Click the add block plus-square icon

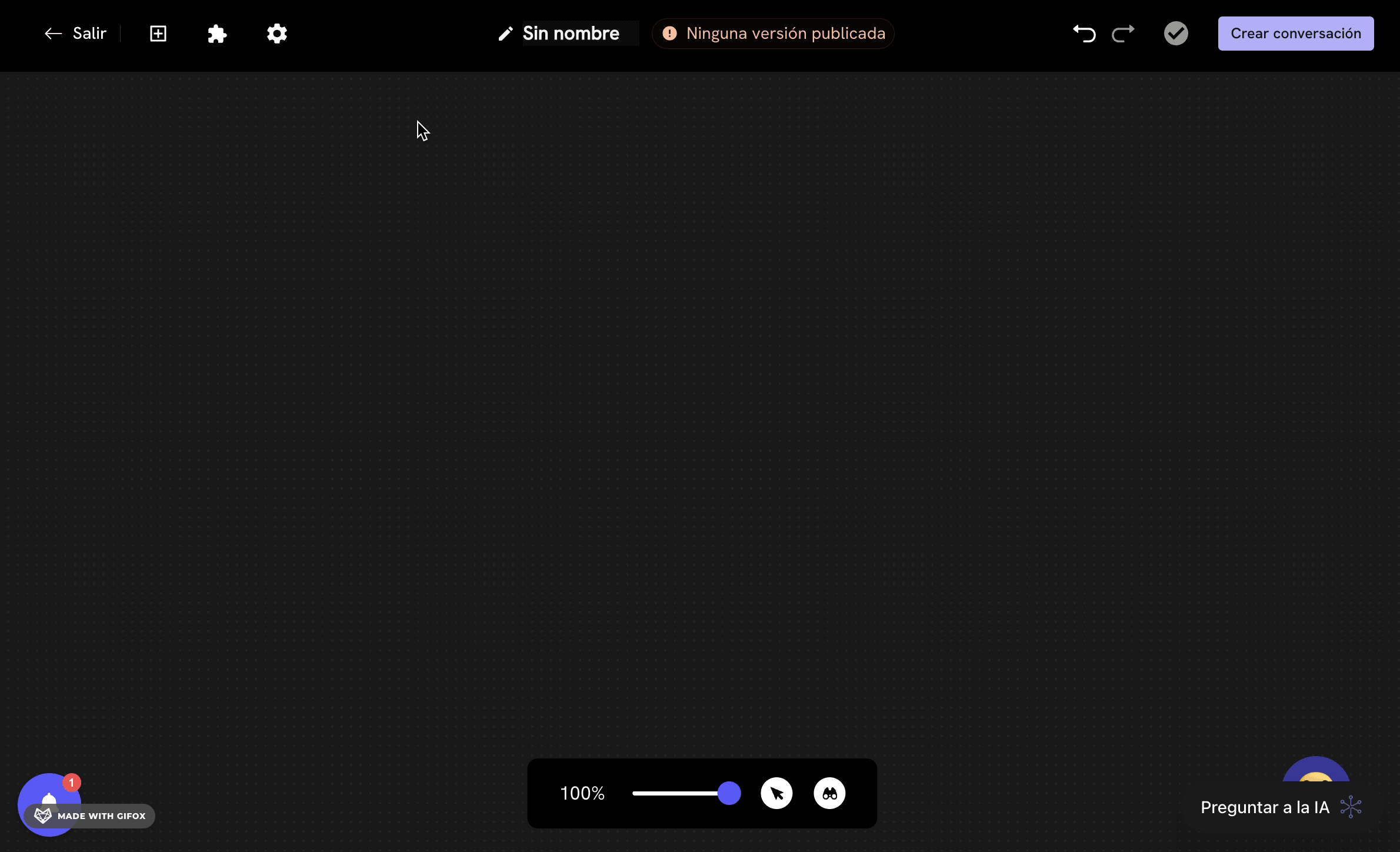point(158,34)
